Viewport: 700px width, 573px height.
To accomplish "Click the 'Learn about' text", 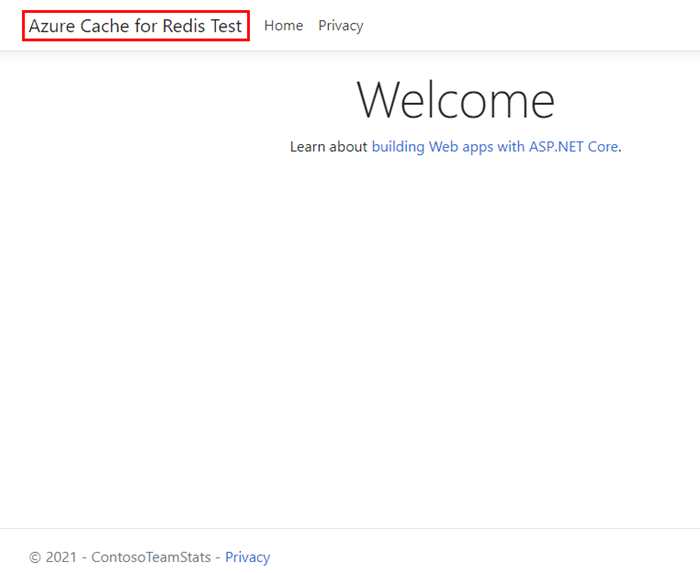I will tap(328, 146).
